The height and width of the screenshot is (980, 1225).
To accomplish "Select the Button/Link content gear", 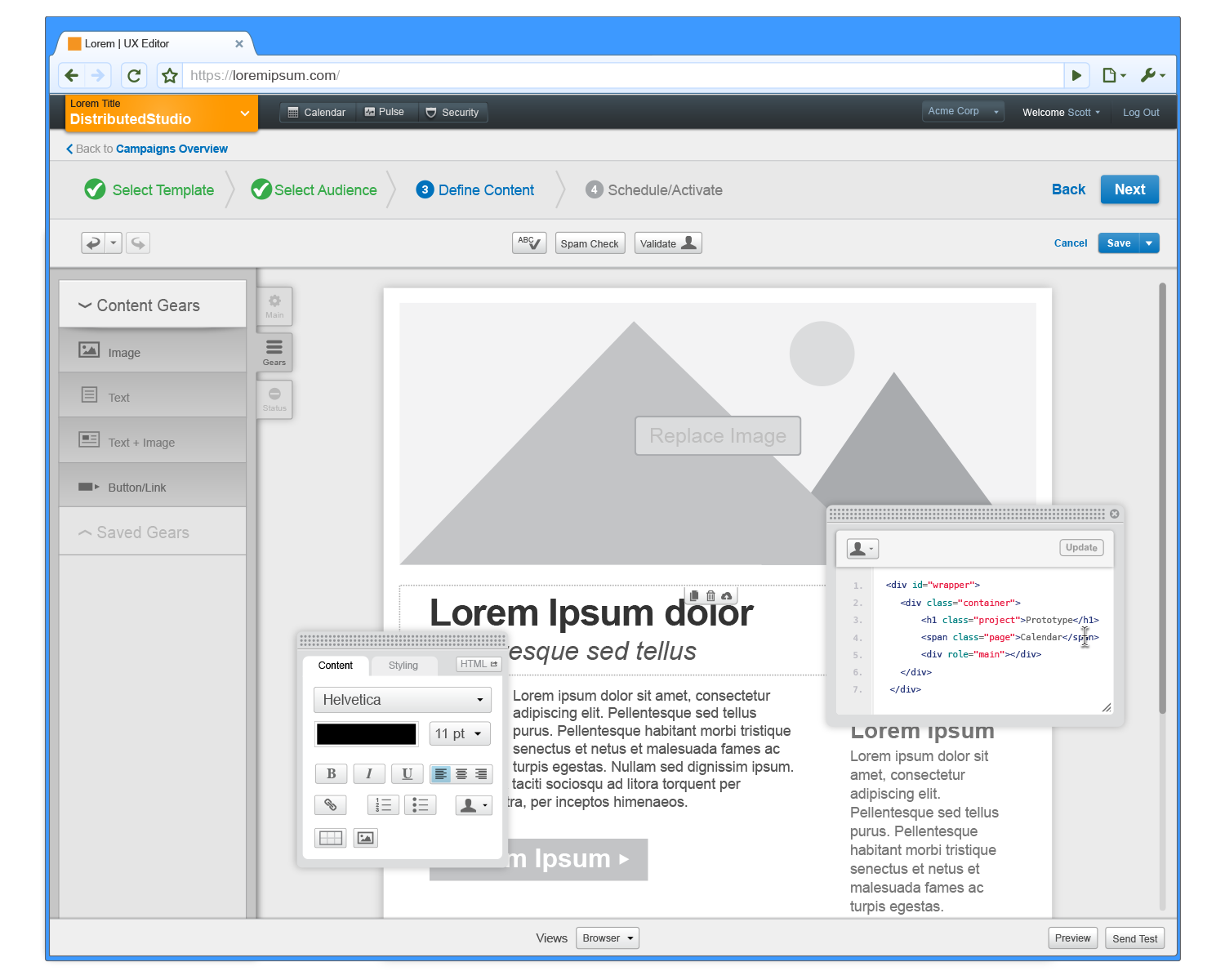I will [153, 486].
